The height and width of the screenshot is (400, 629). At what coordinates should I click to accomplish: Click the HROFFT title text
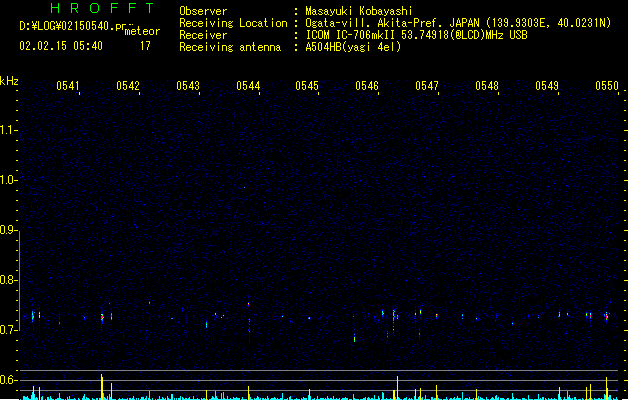(x=102, y=8)
